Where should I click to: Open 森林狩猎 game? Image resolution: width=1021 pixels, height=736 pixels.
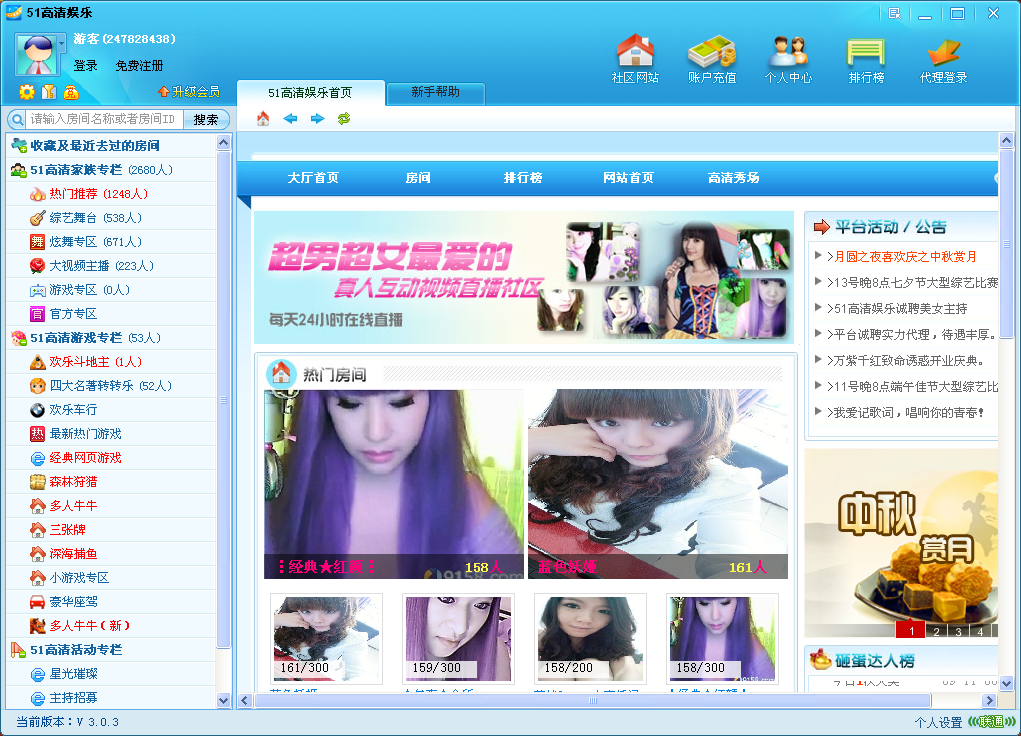click(x=111, y=482)
